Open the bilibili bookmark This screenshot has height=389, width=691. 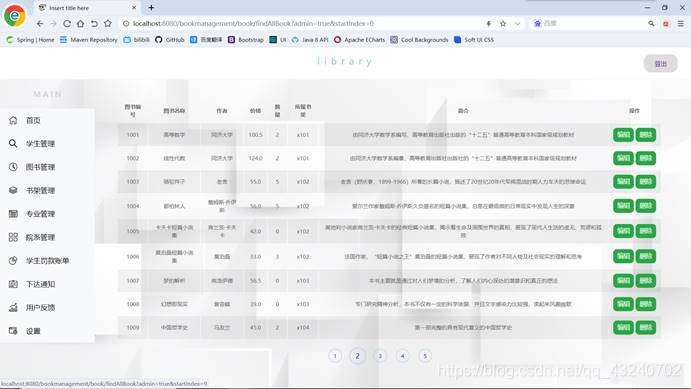point(136,40)
